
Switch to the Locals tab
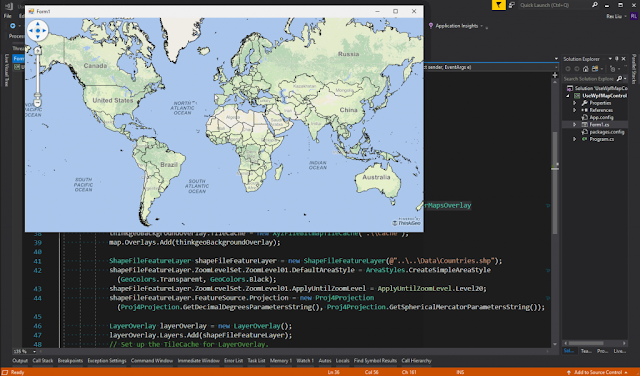click(343, 361)
